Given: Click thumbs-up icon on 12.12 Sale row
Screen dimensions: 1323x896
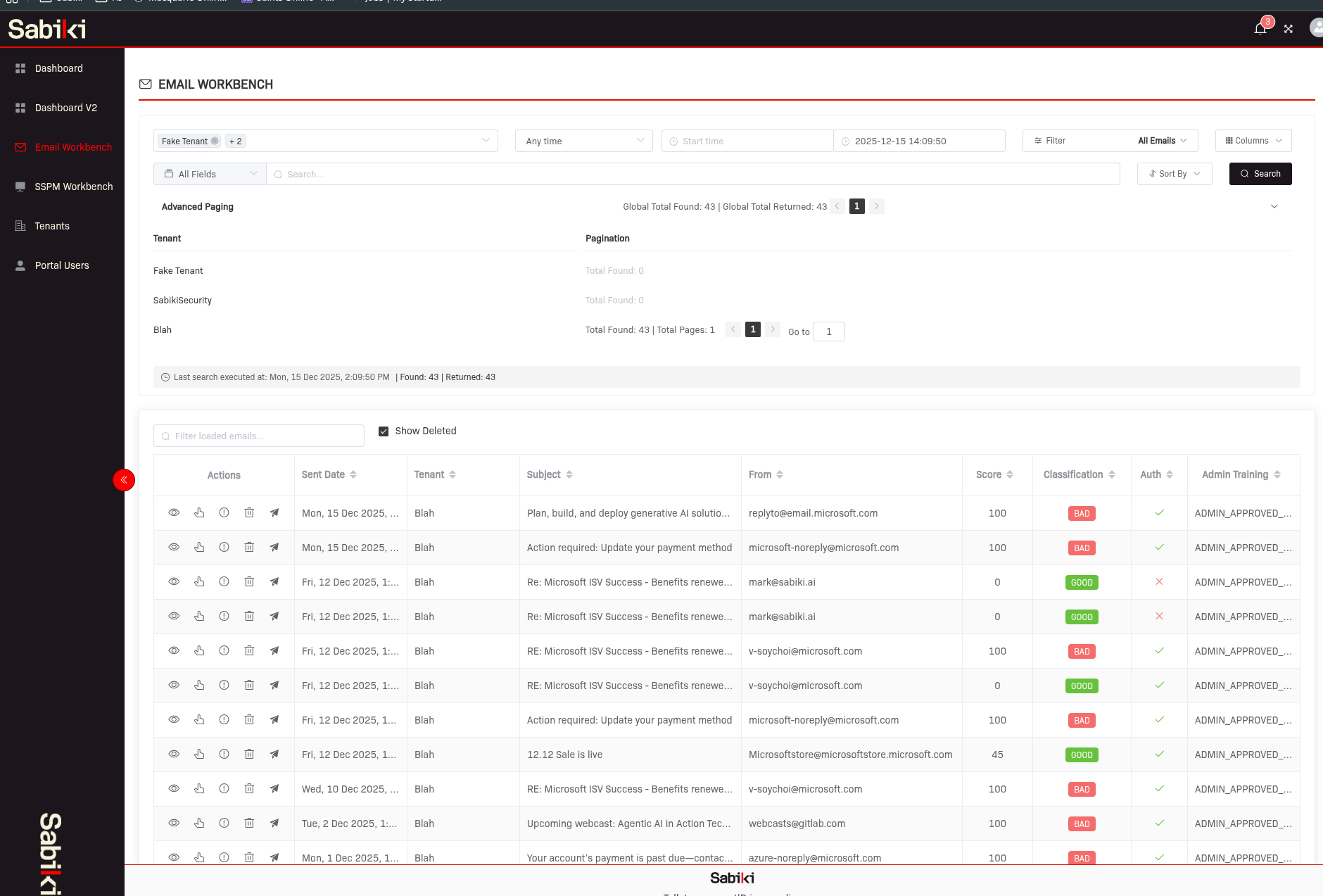Looking at the screenshot, I should pyautogui.click(x=199, y=755).
